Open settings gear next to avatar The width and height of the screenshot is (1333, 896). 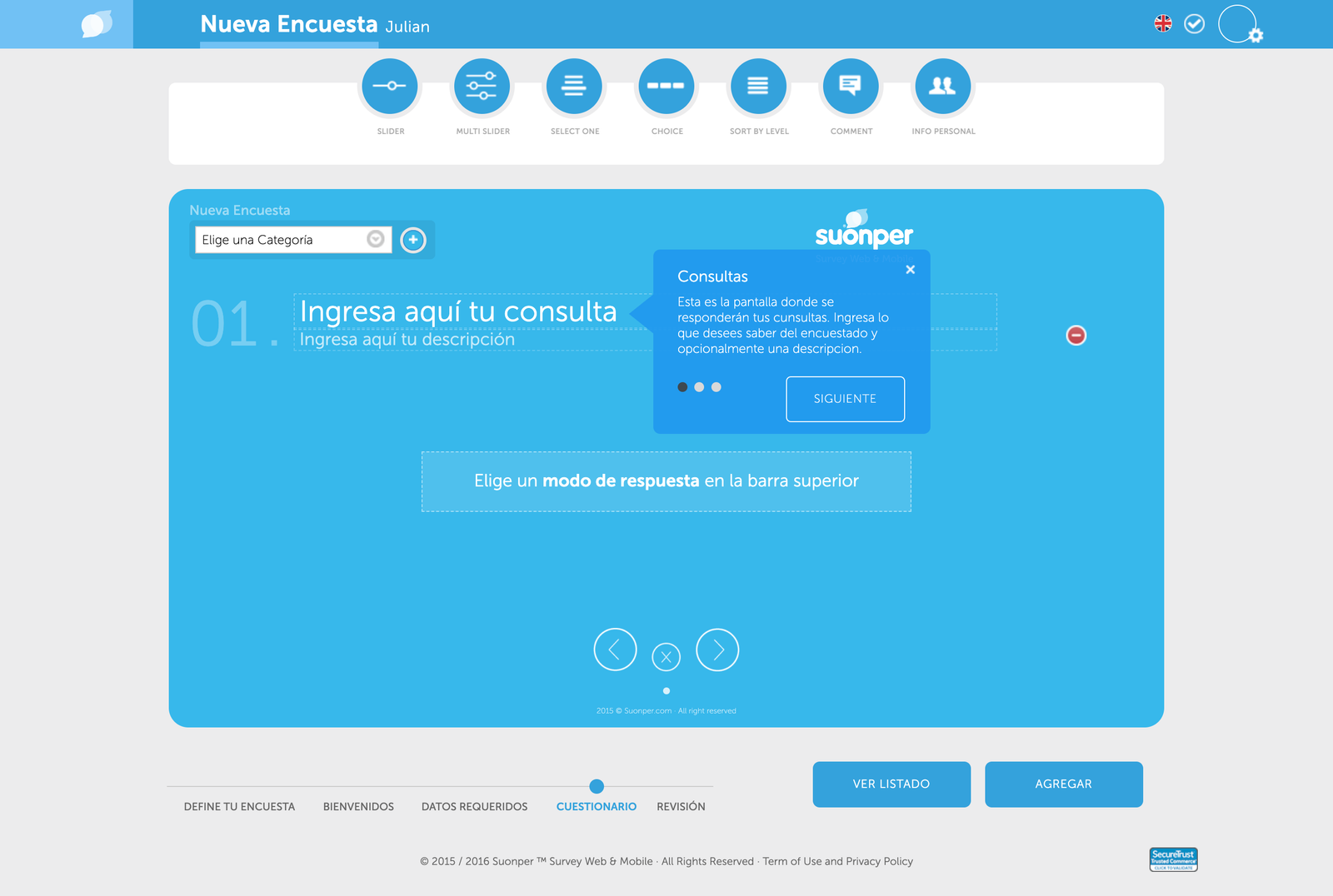[x=1256, y=36]
